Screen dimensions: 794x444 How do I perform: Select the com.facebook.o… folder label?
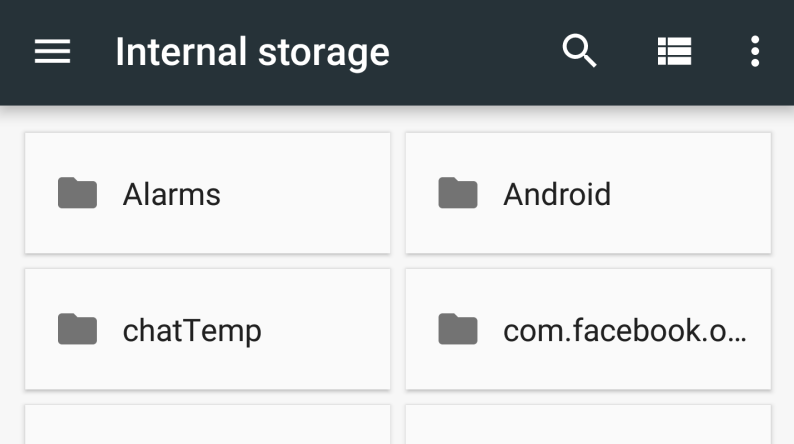(620, 330)
